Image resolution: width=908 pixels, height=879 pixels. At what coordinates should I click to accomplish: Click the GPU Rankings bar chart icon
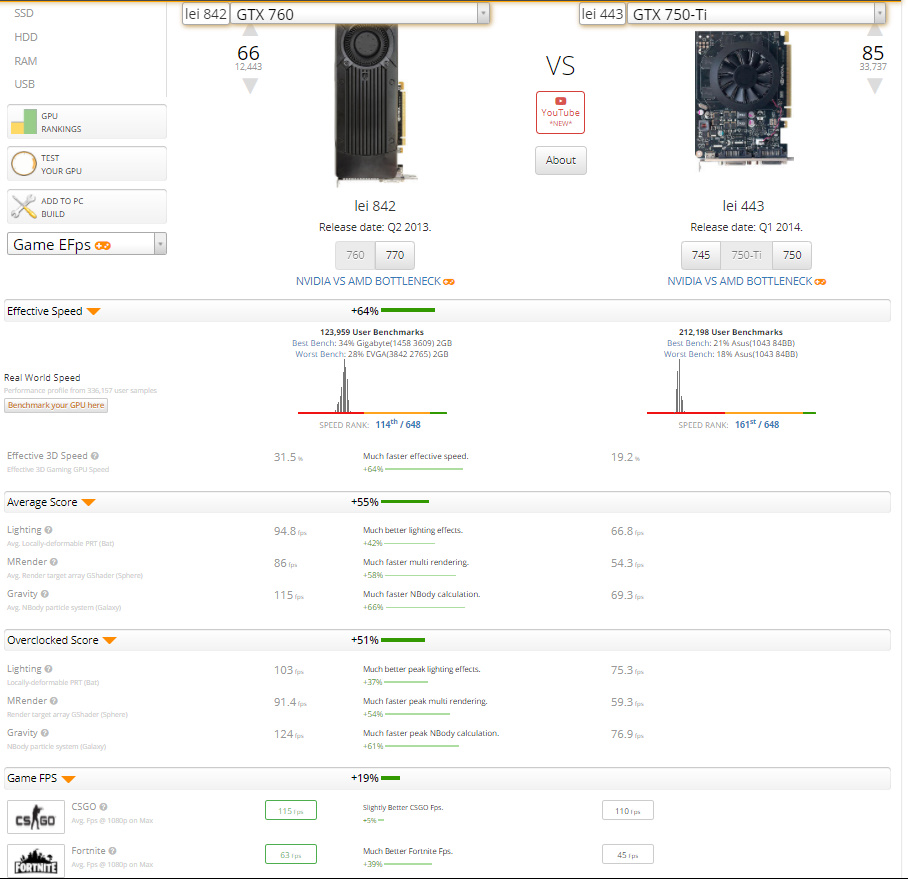coord(24,122)
